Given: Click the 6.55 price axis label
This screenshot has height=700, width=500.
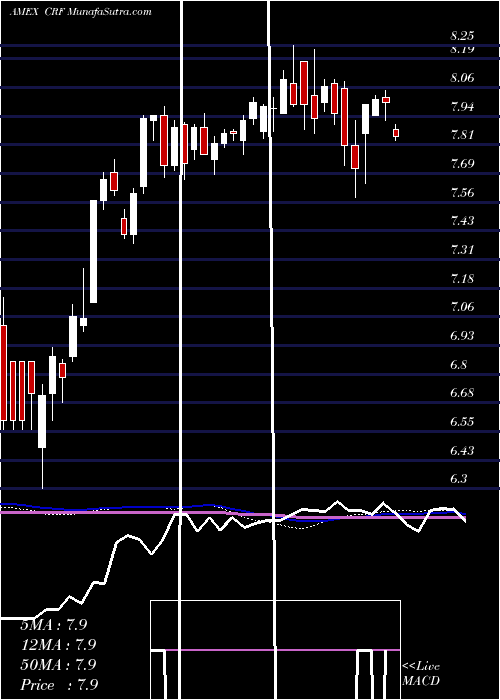Looking at the screenshot, I should click(462, 422).
